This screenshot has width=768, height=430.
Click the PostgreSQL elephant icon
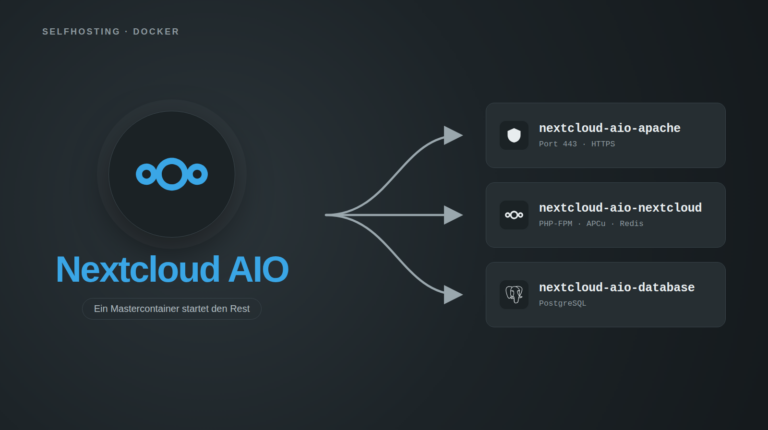click(x=514, y=294)
